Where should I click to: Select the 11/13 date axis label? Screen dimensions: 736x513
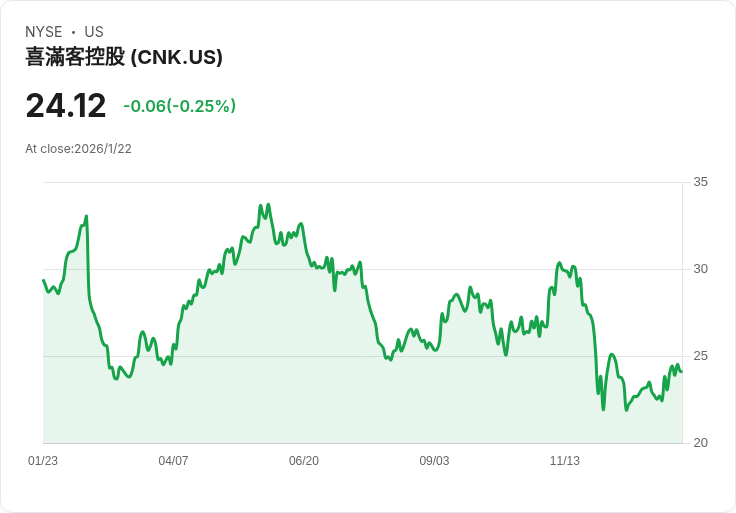565,461
